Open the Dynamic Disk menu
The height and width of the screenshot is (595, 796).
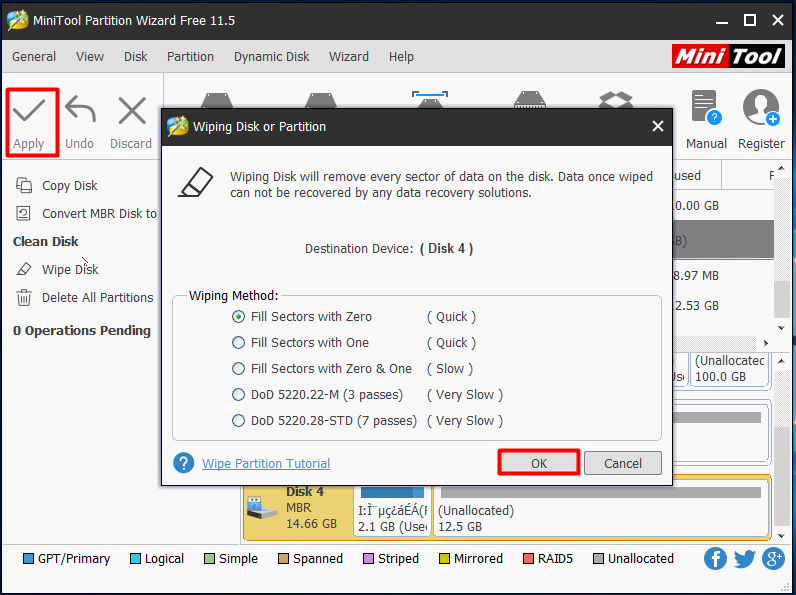[272, 56]
